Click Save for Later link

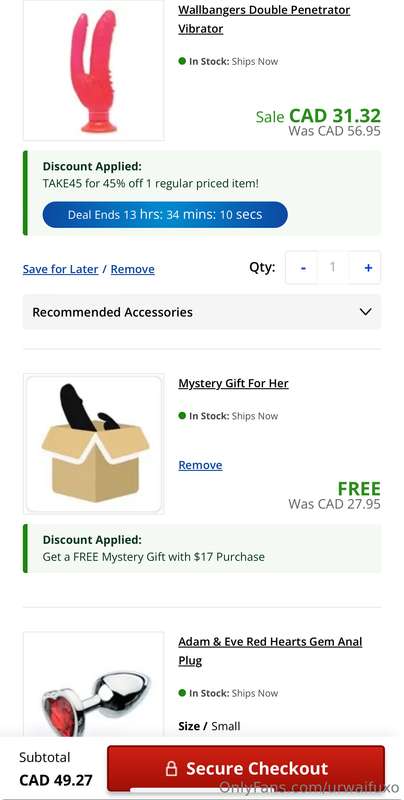pos(60,269)
